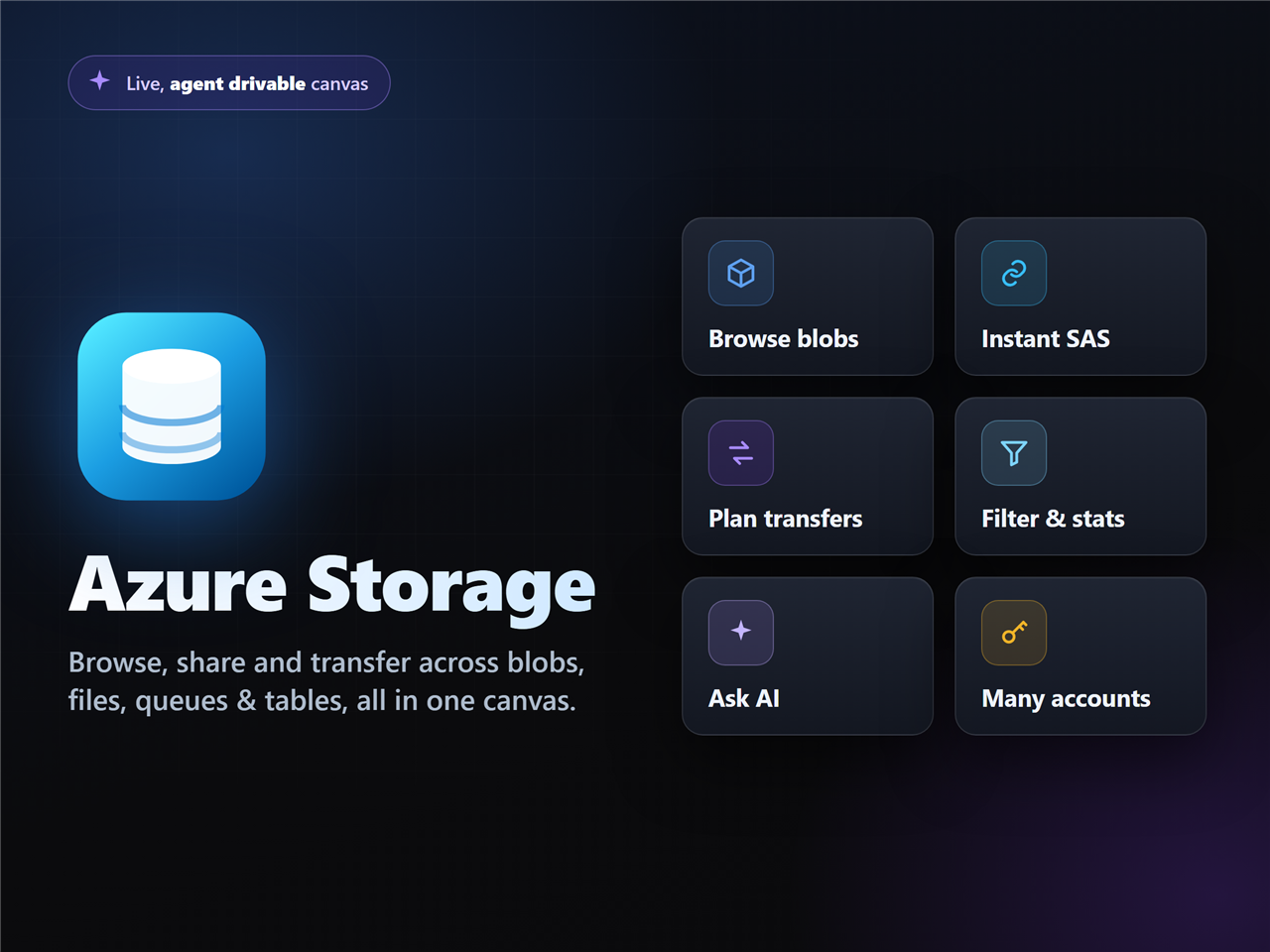Click the chain-link icon for Instant SAS
This screenshot has height=952, width=1270.
1014,273
